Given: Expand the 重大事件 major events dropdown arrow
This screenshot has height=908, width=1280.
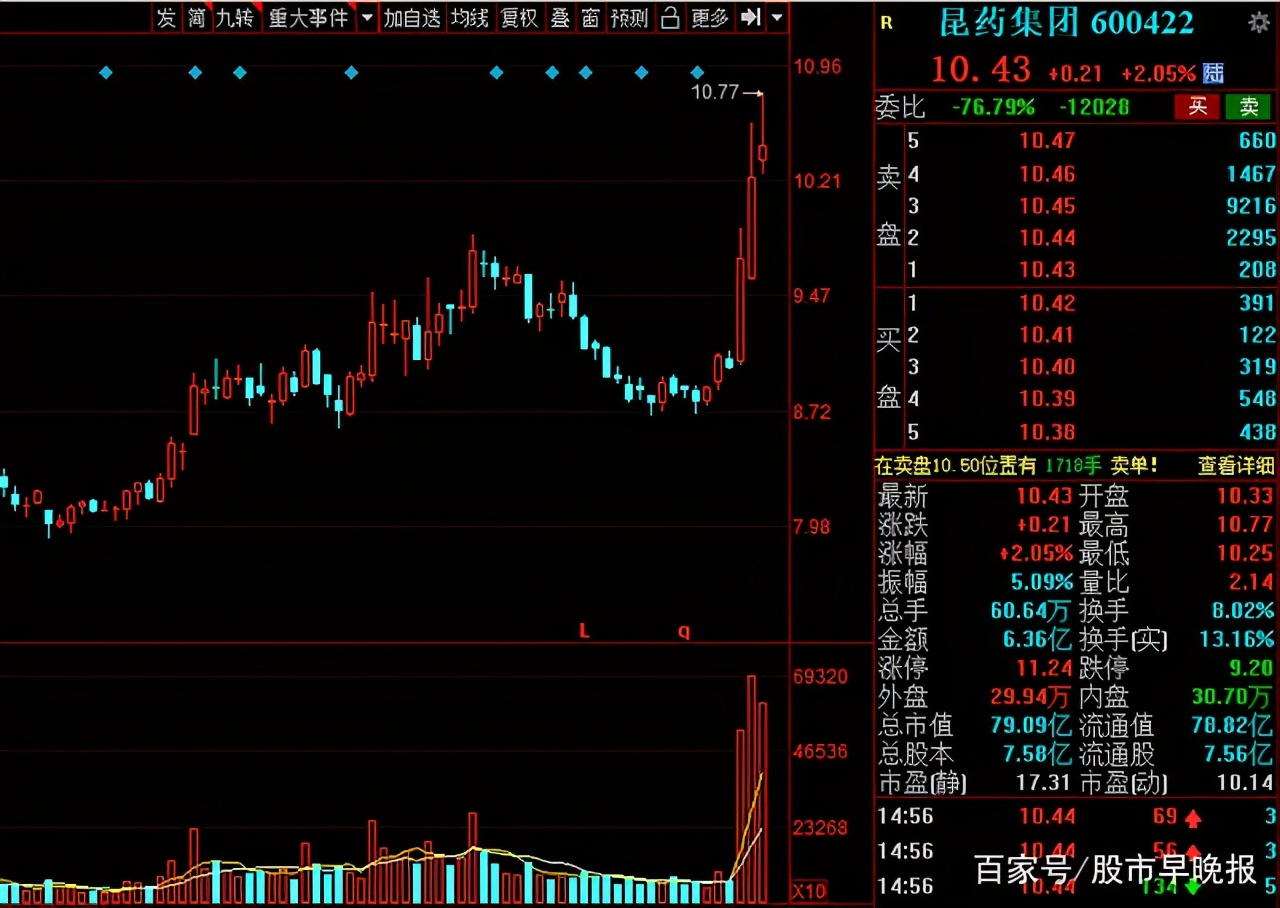Looking at the screenshot, I should click(x=366, y=17).
